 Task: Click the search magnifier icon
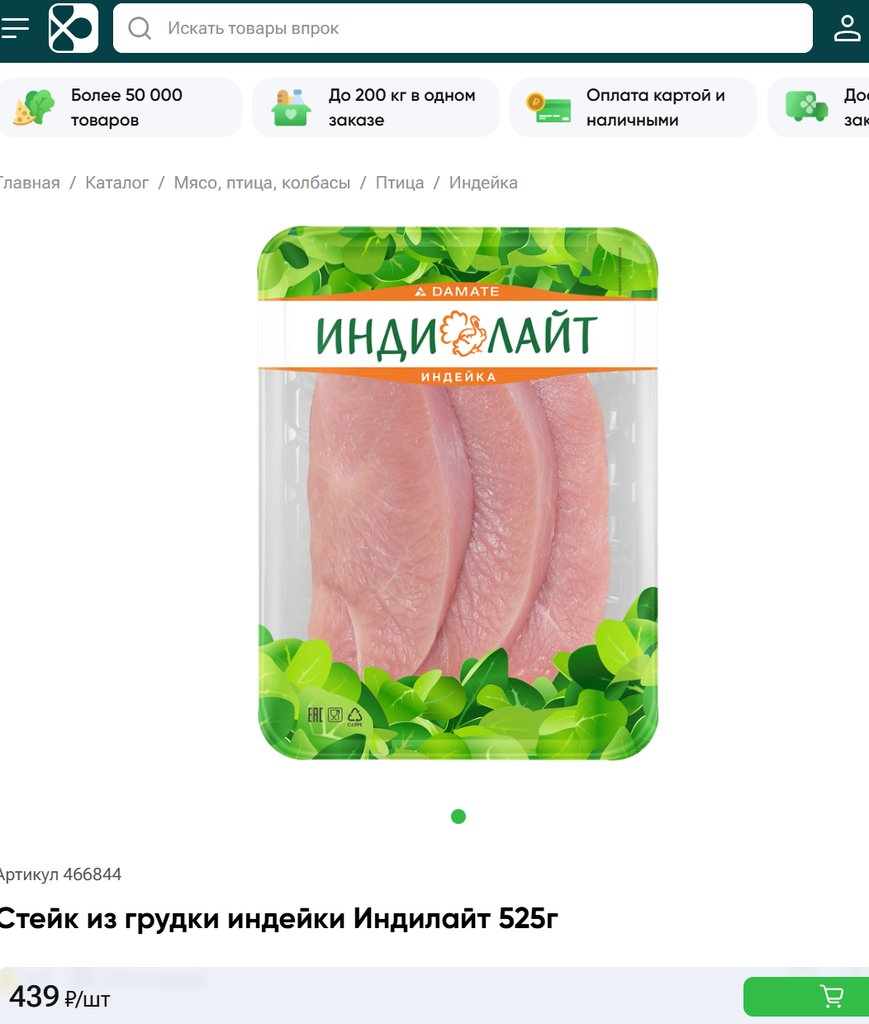[x=139, y=28]
